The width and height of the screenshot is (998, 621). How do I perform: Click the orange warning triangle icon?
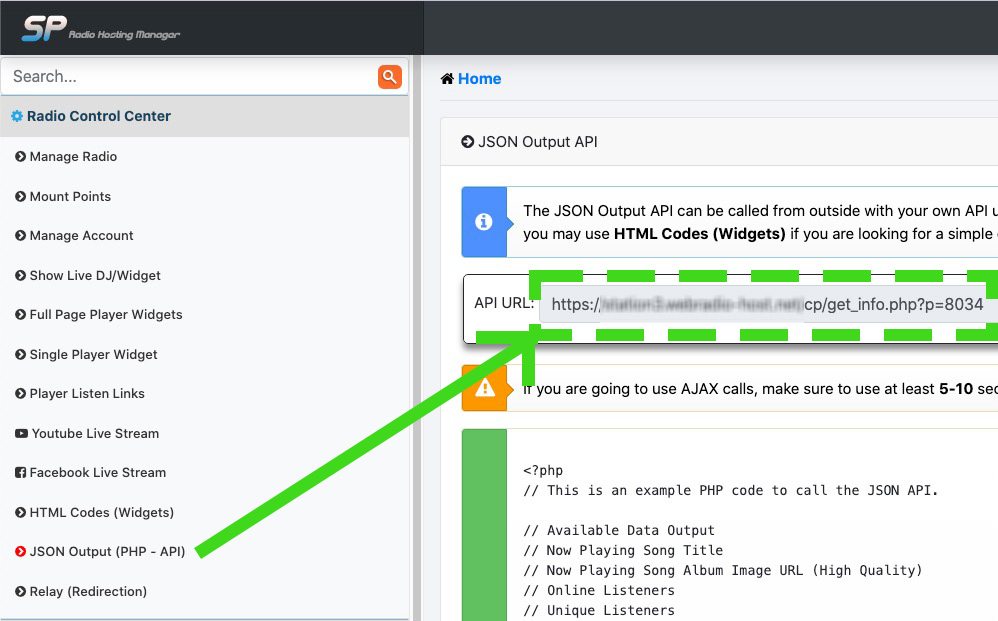(x=484, y=388)
